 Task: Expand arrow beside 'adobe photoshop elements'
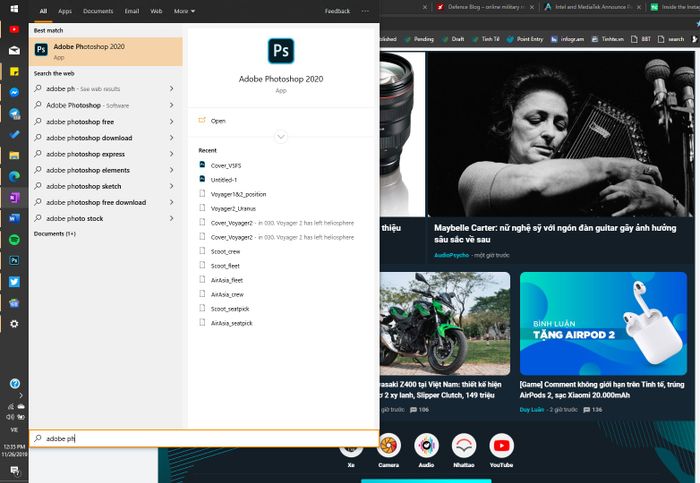(x=171, y=170)
